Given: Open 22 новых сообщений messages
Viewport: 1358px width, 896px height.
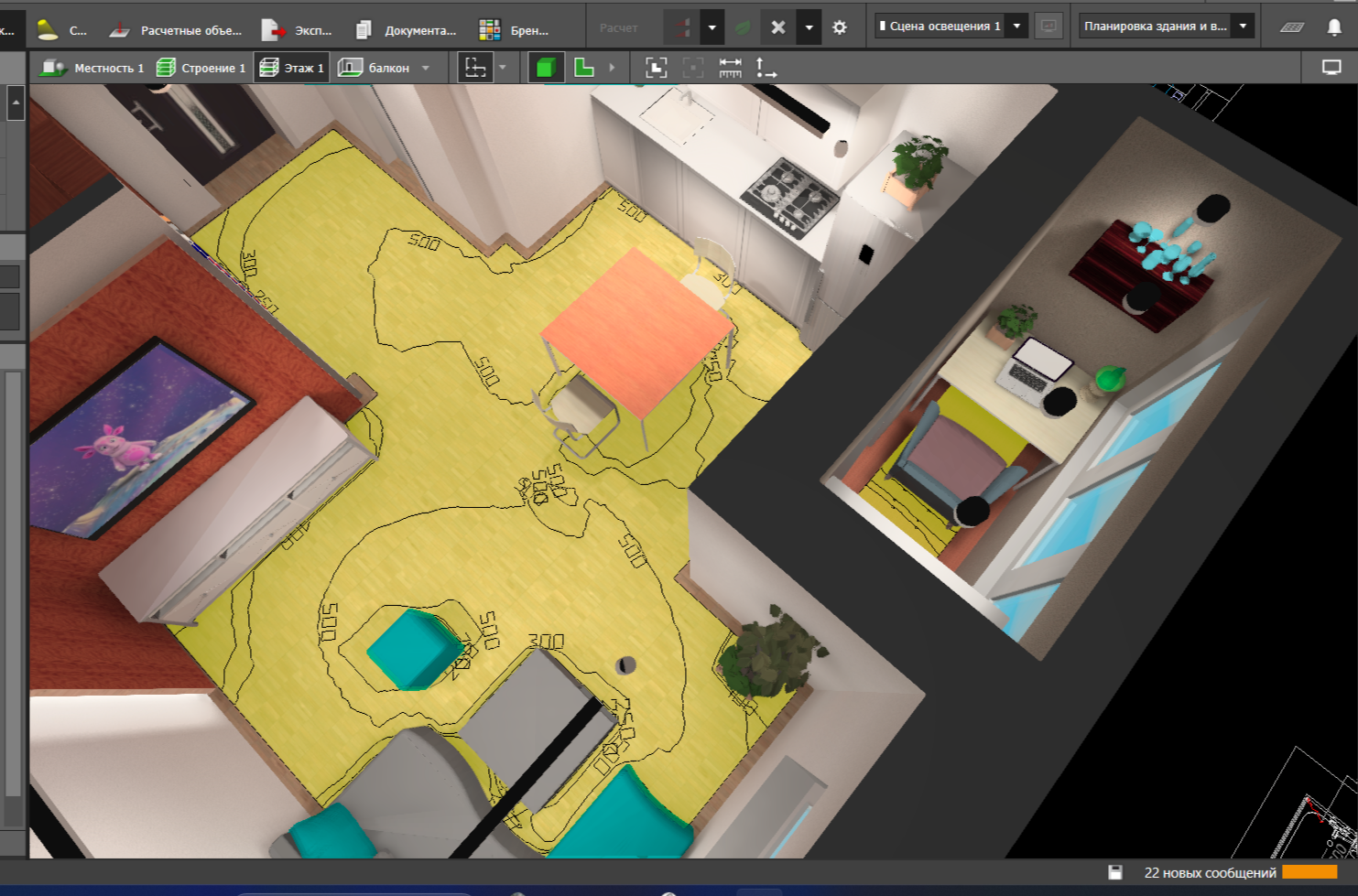Looking at the screenshot, I should pyautogui.click(x=1210, y=872).
